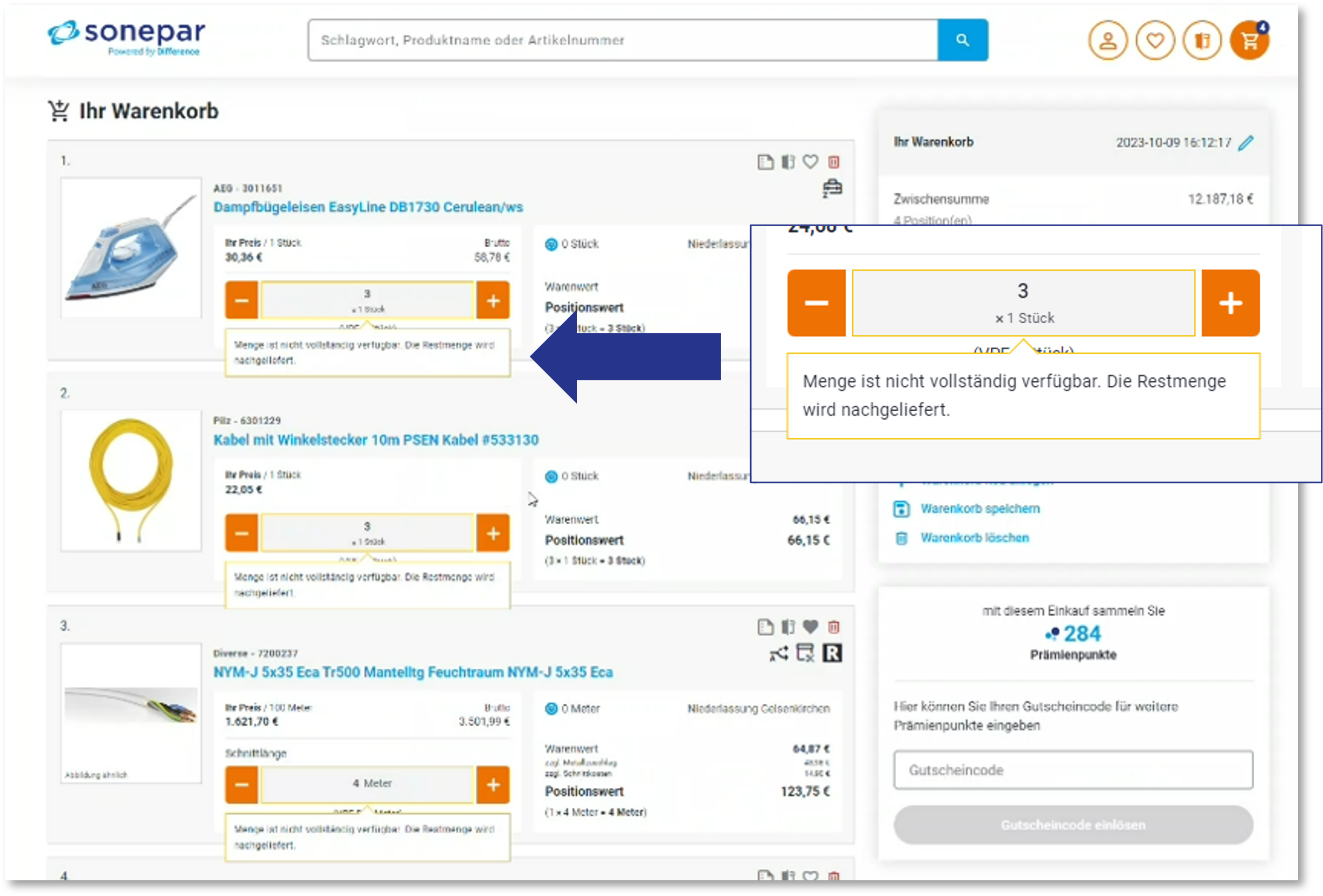Click the crossed-out box icon on NYM-J item

point(805,654)
